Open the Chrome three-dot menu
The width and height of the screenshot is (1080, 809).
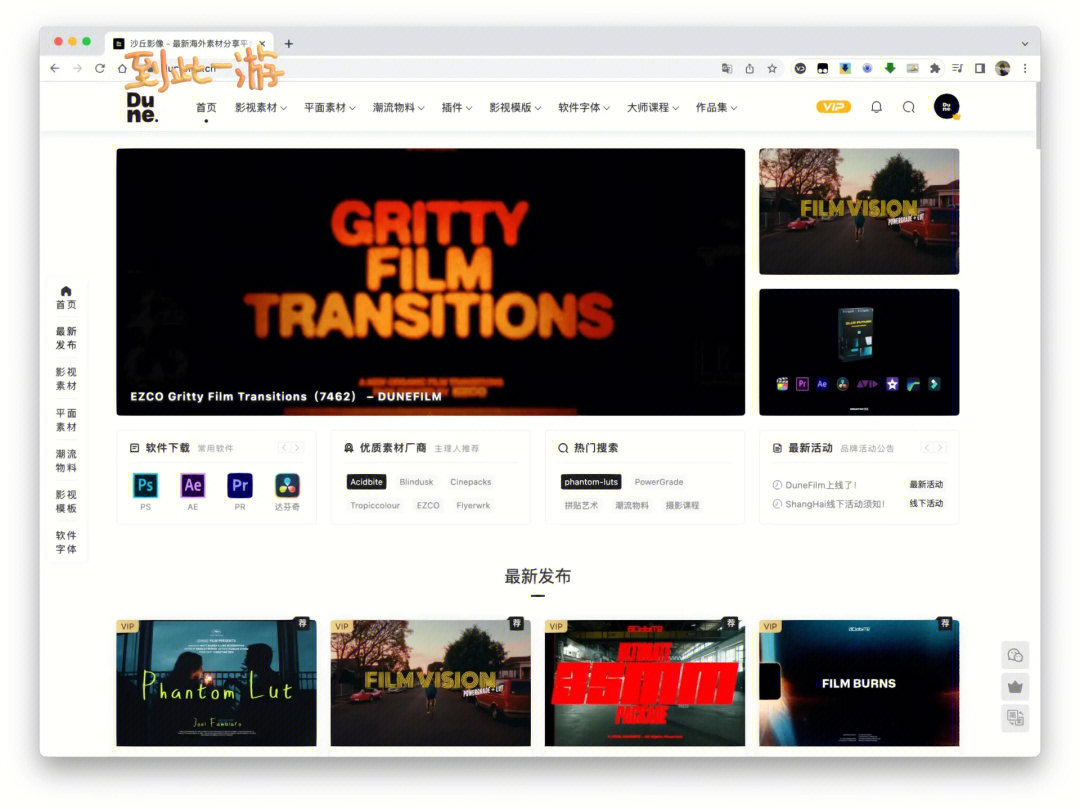point(1025,68)
